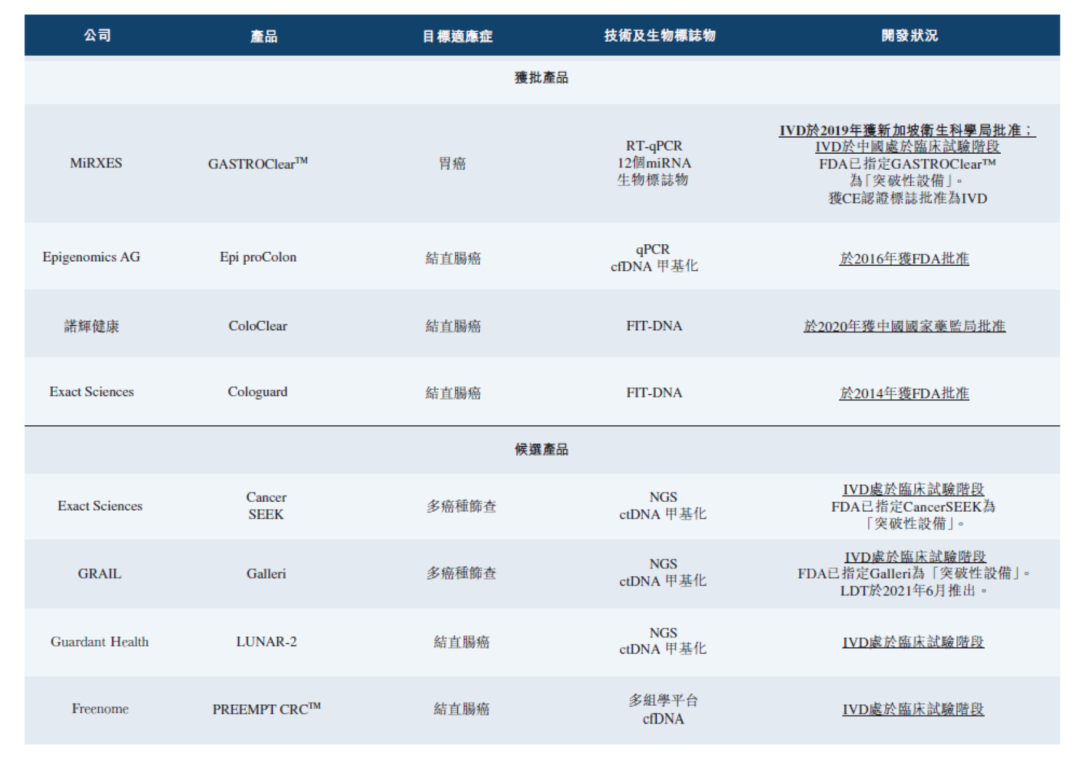Image resolution: width=1080 pixels, height=759 pixels.
Task: Click the Epigenomics AG company name
Action: coord(91,257)
